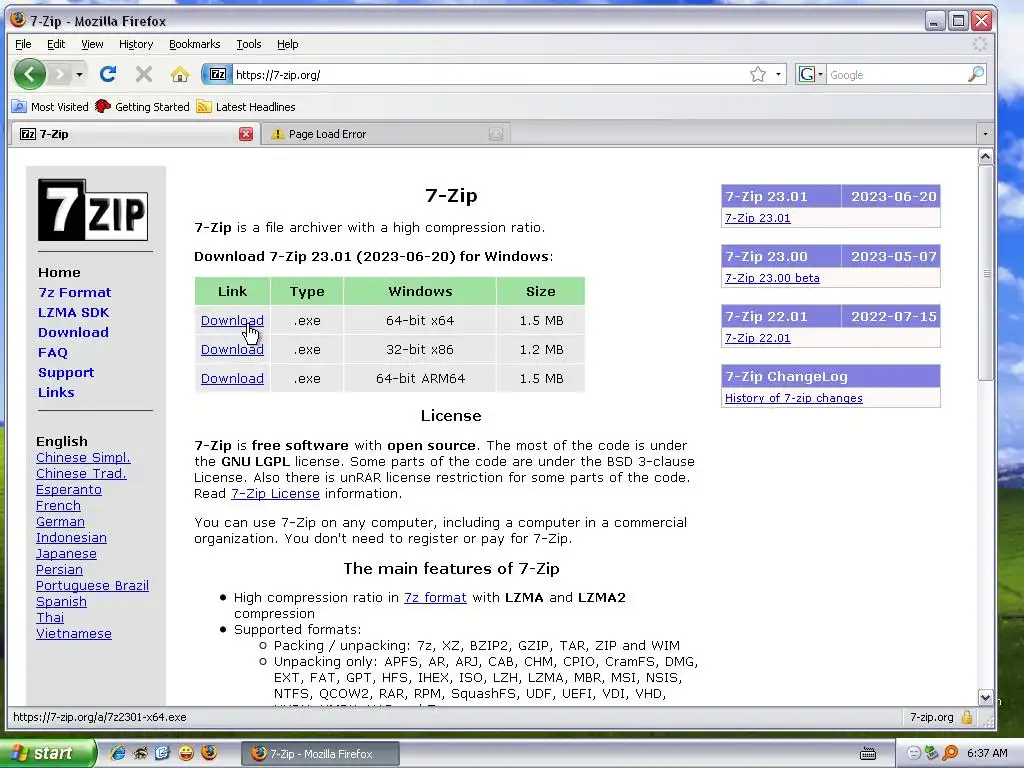The height and width of the screenshot is (768, 1024).
Task: Click the padlock security icon in status bar
Action: click(967, 717)
